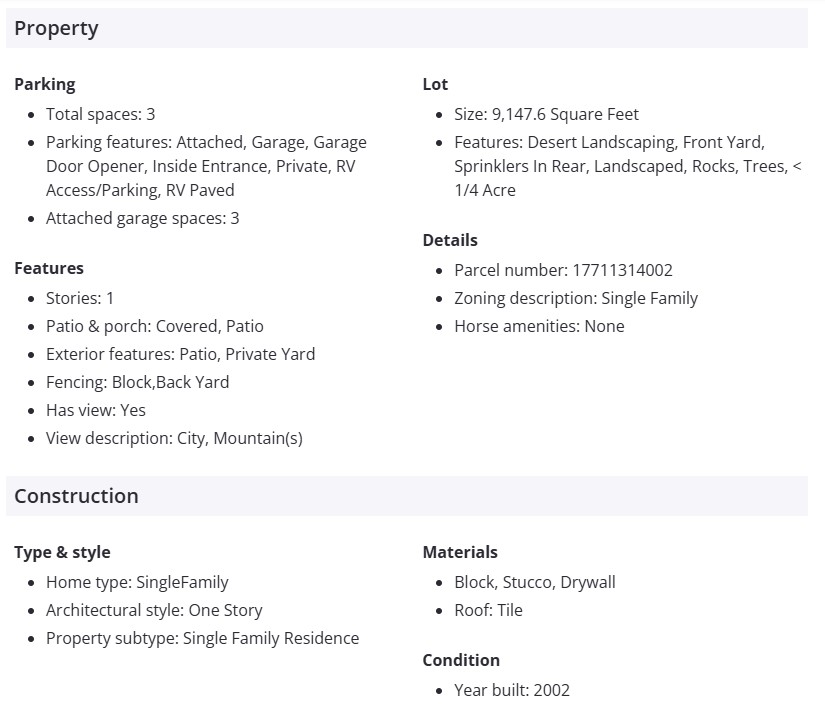This screenshot has width=825, height=718.
Task: Select the Horse amenities: None item
Action: coord(539,326)
